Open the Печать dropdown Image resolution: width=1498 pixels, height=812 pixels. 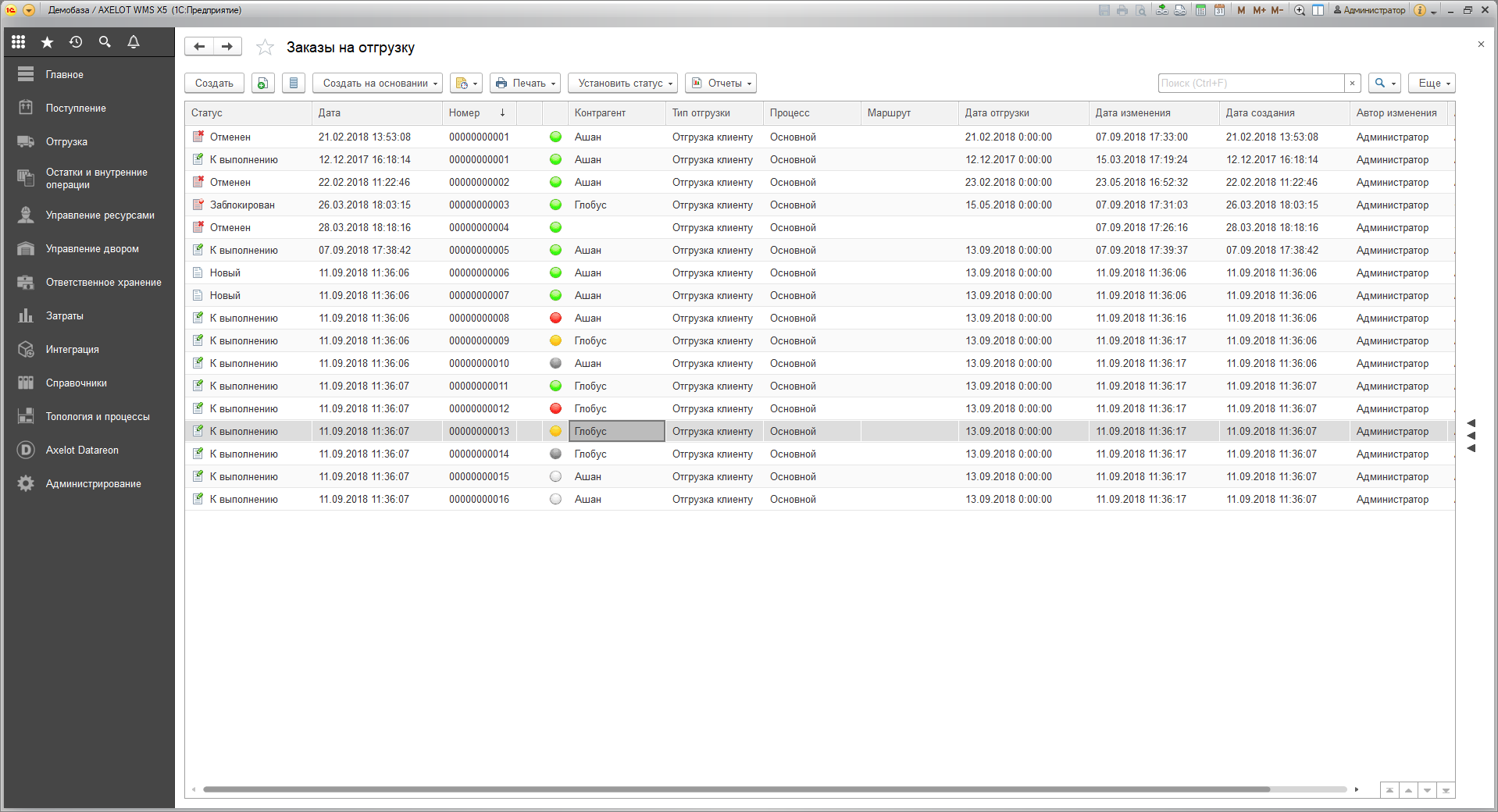coord(526,83)
